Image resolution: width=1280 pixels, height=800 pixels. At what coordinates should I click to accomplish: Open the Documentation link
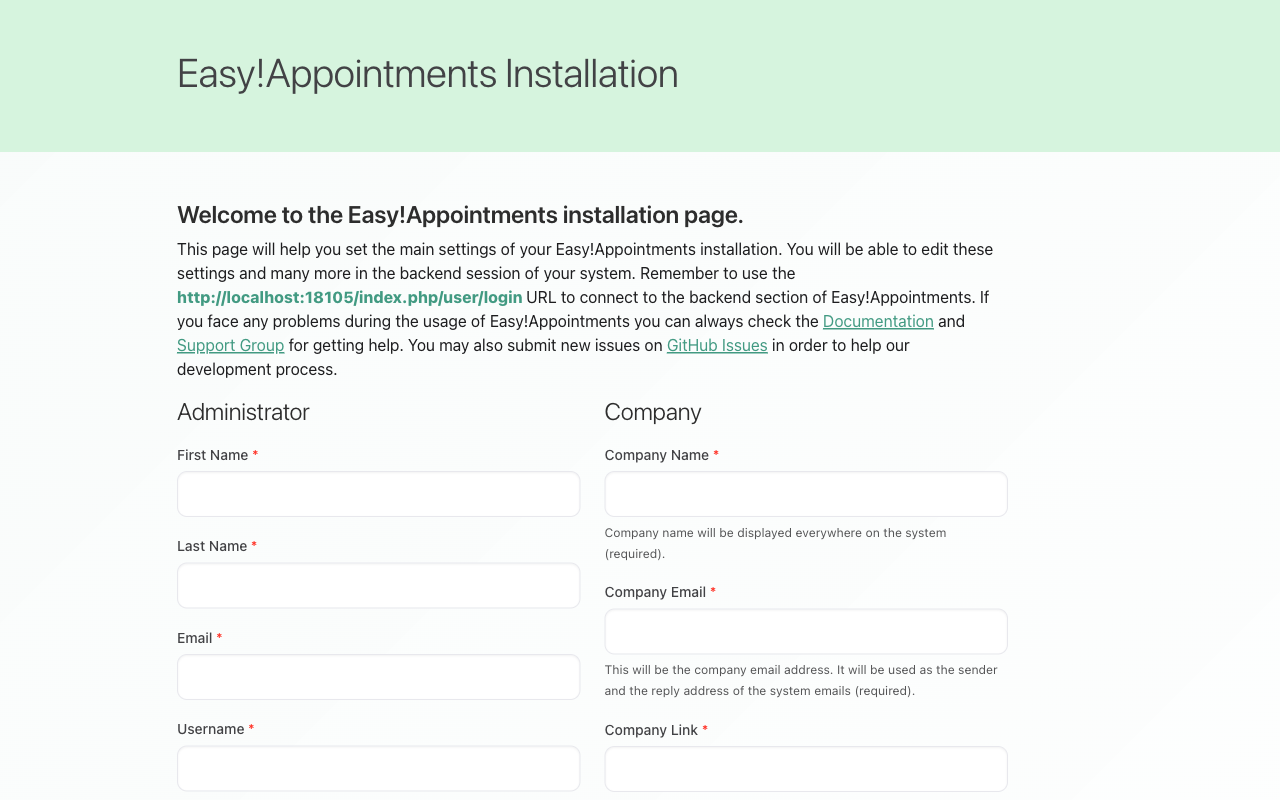[x=878, y=321]
